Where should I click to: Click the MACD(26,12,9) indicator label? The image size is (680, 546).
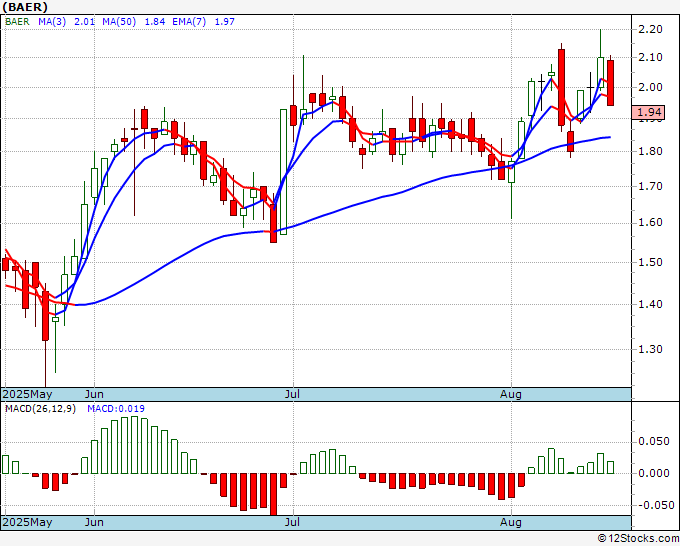click(40, 409)
